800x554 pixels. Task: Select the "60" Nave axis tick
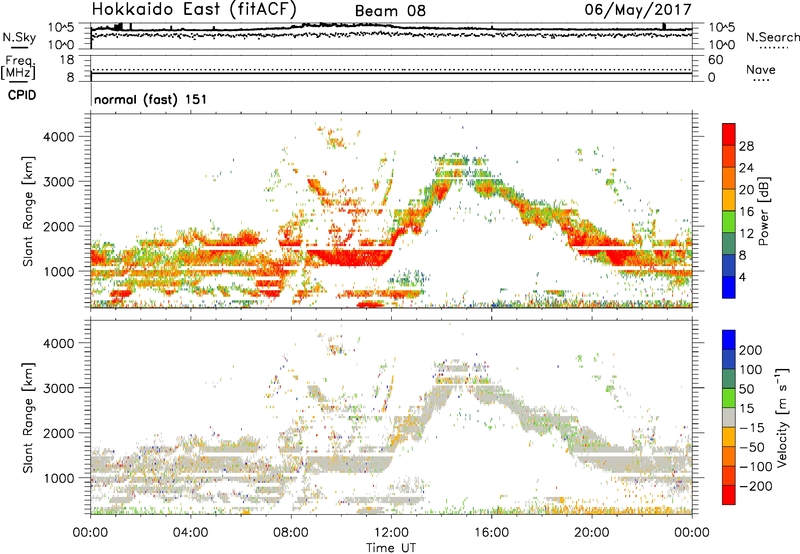pos(716,60)
